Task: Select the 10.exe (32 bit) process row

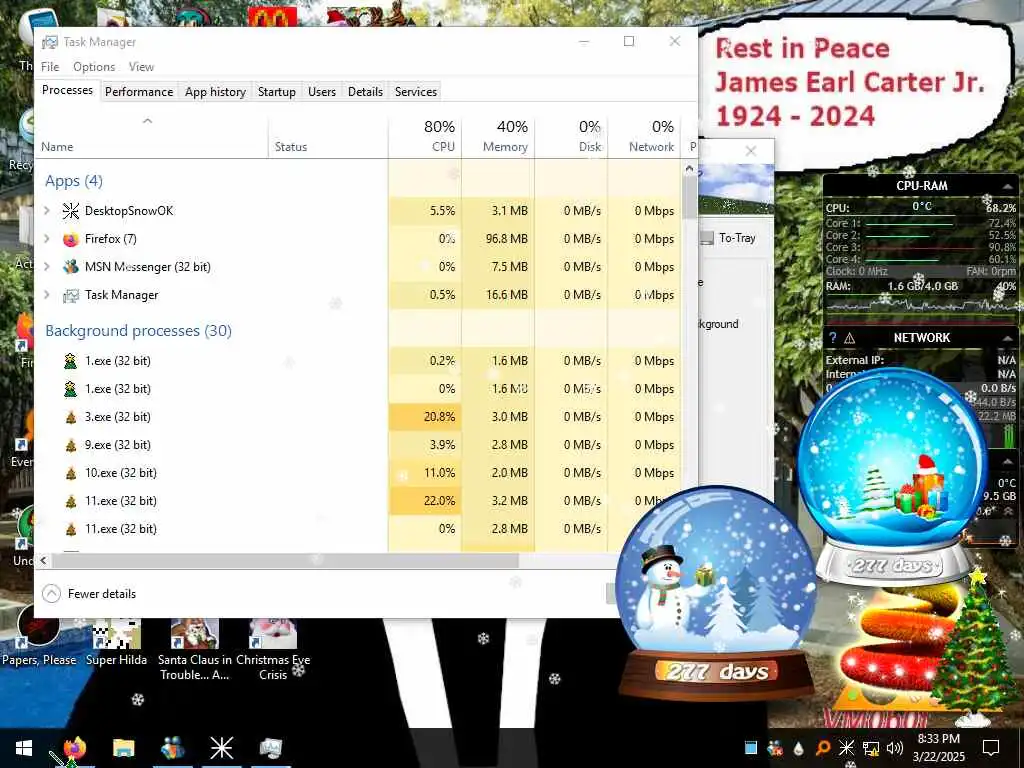Action: click(x=358, y=473)
